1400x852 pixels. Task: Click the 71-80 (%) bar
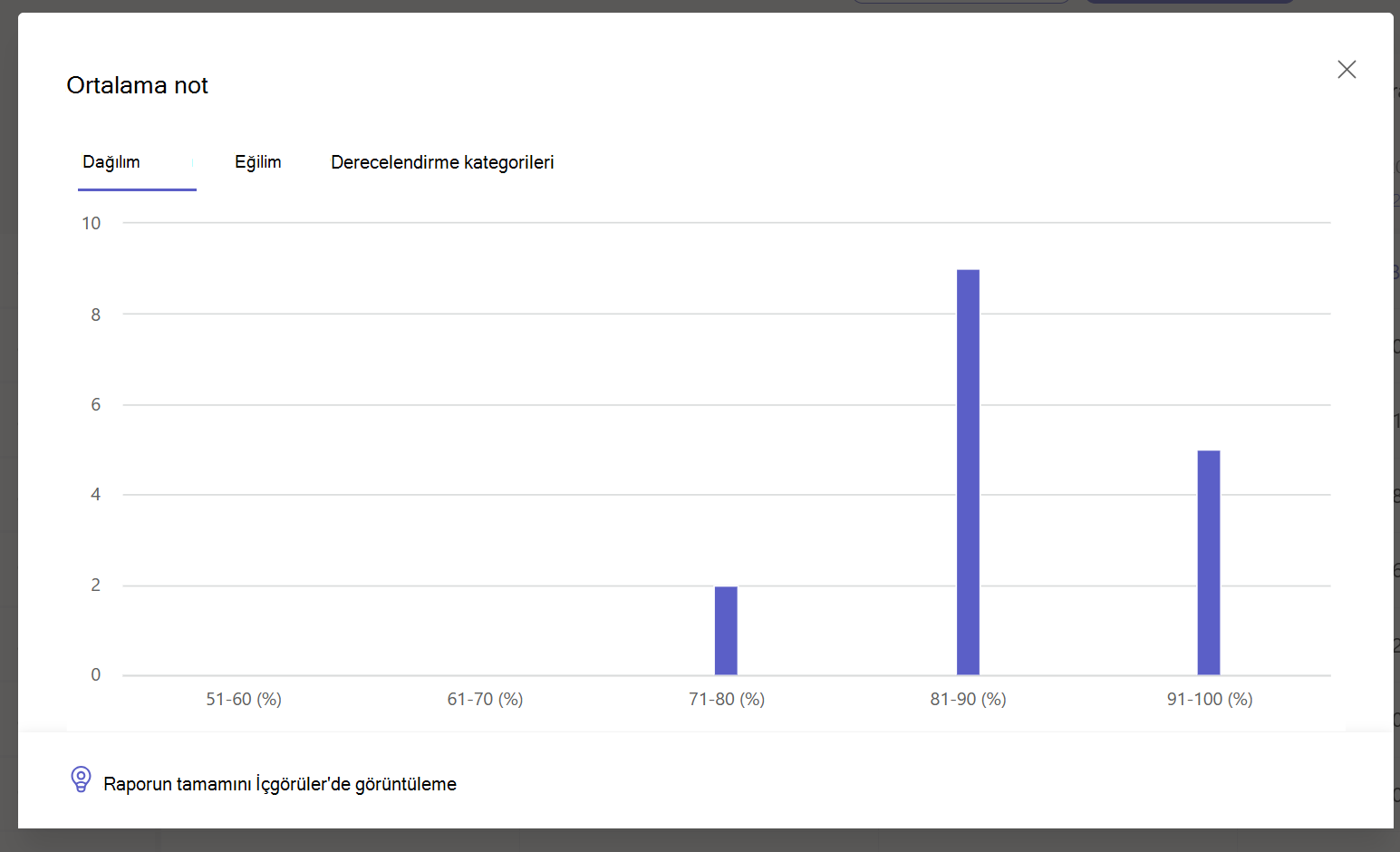tap(726, 631)
